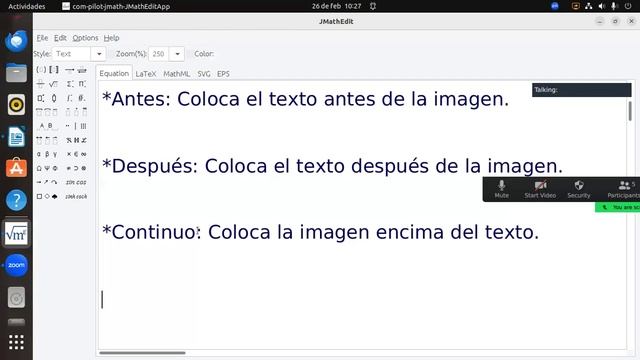Screen dimensions: 640x360
Task: Open the set relations palette with superset symbol
Action: [76, 168]
